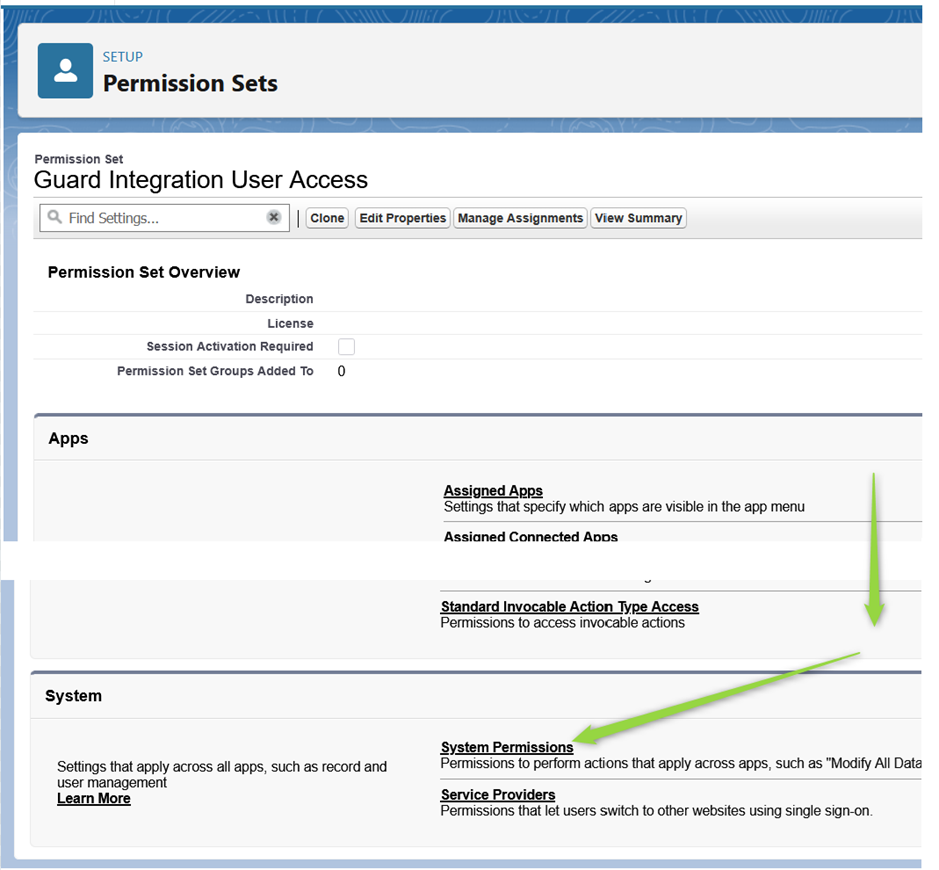Focus the Find Settings search field
This screenshot has width=939, height=870.
click(160, 218)
